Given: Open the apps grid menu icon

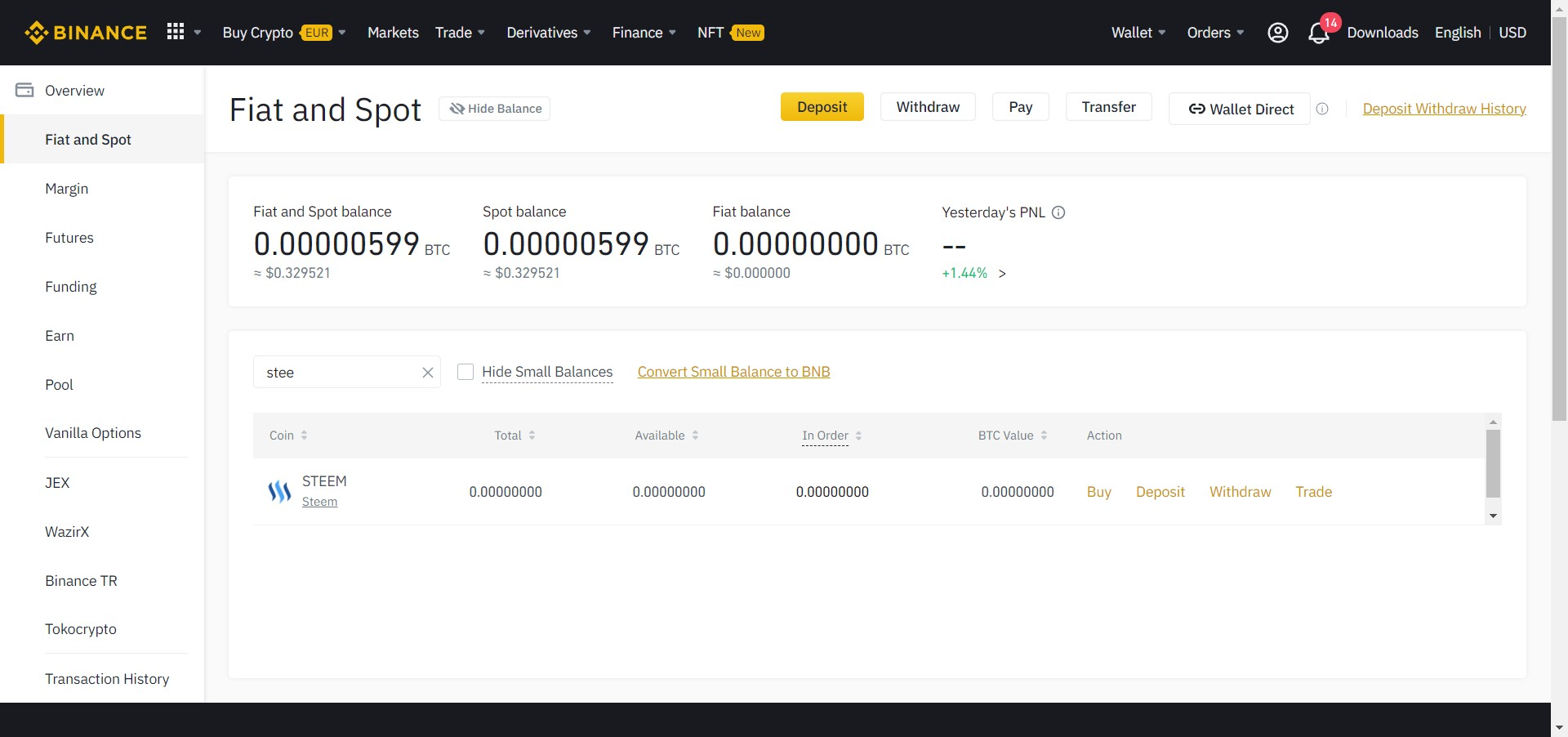Looking at the screenshot, I should click(175, 32).
